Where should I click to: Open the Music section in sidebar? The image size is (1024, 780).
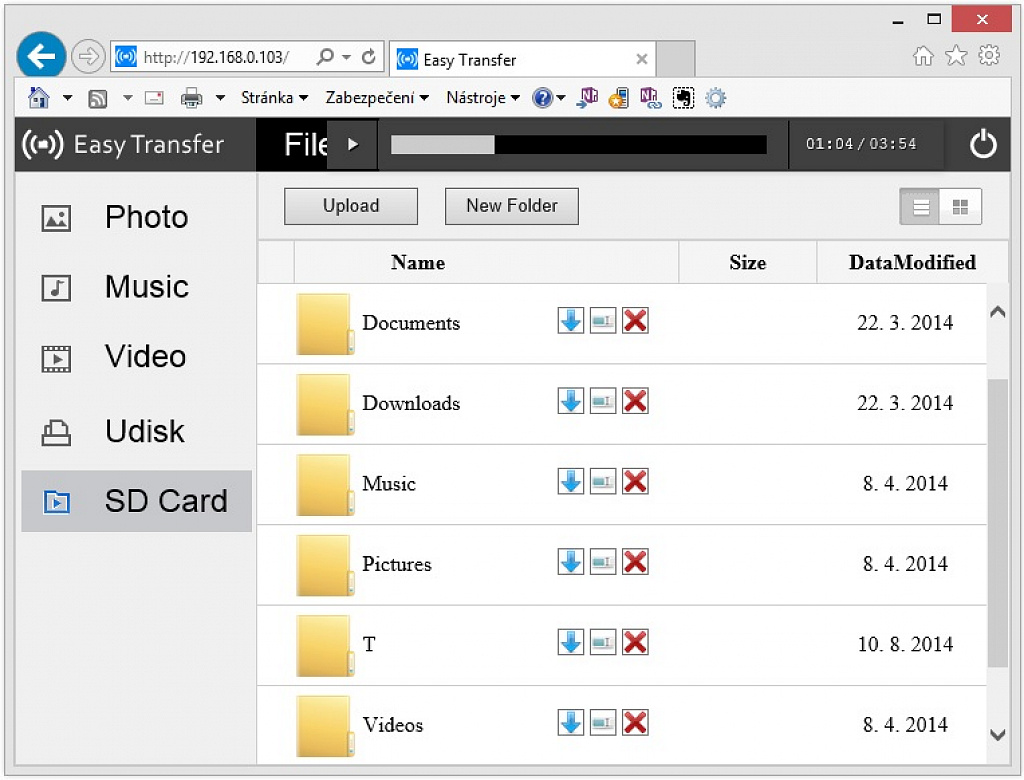point(136,287)
